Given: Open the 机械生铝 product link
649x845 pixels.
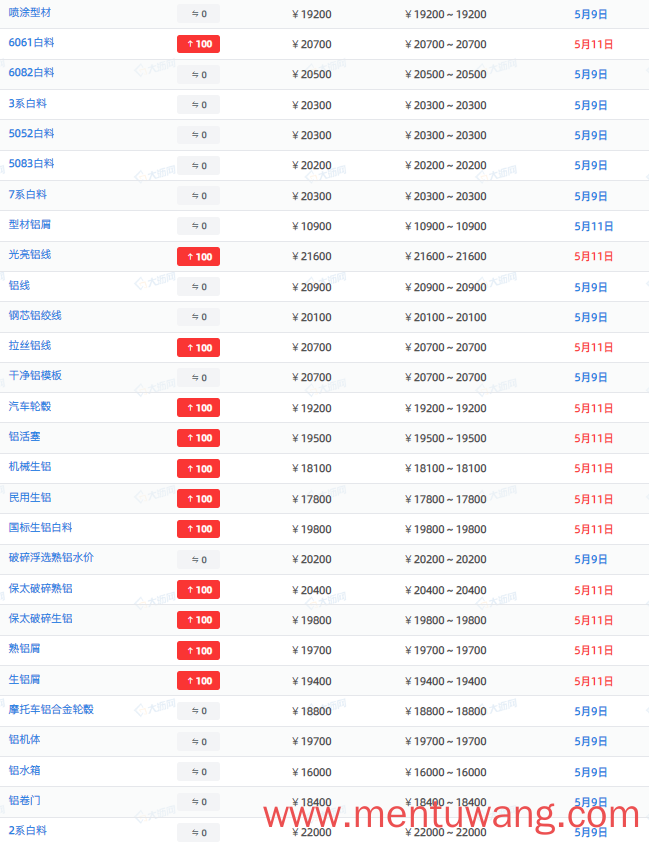Looking at the screenshot, I should click(30, 467).
